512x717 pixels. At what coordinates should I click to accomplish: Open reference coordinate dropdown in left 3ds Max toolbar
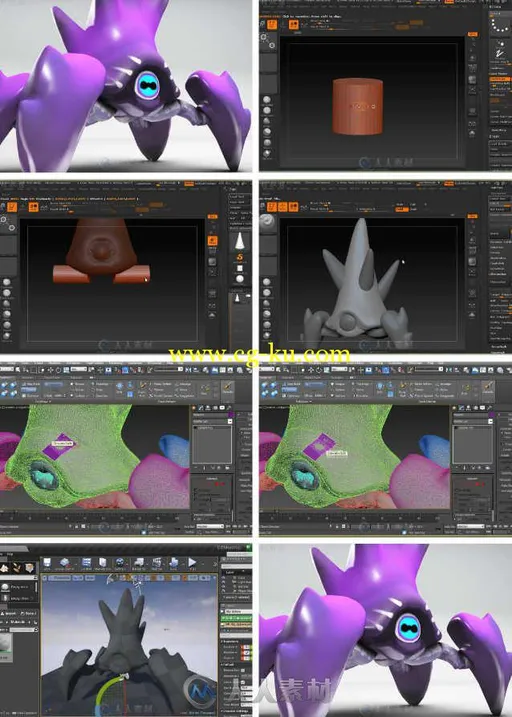click(79, 369)
